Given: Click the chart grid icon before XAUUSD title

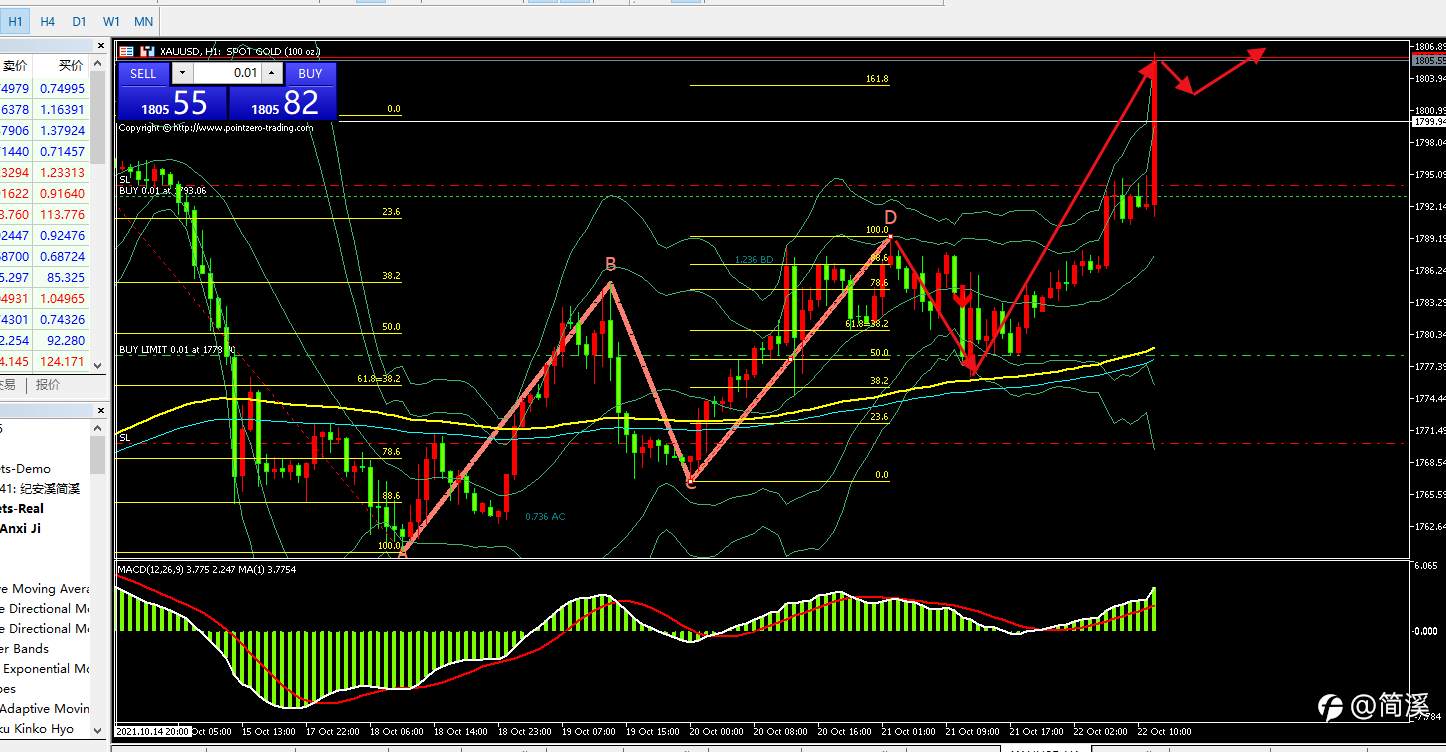Looking at the screenshot, I should pos(127,51).
